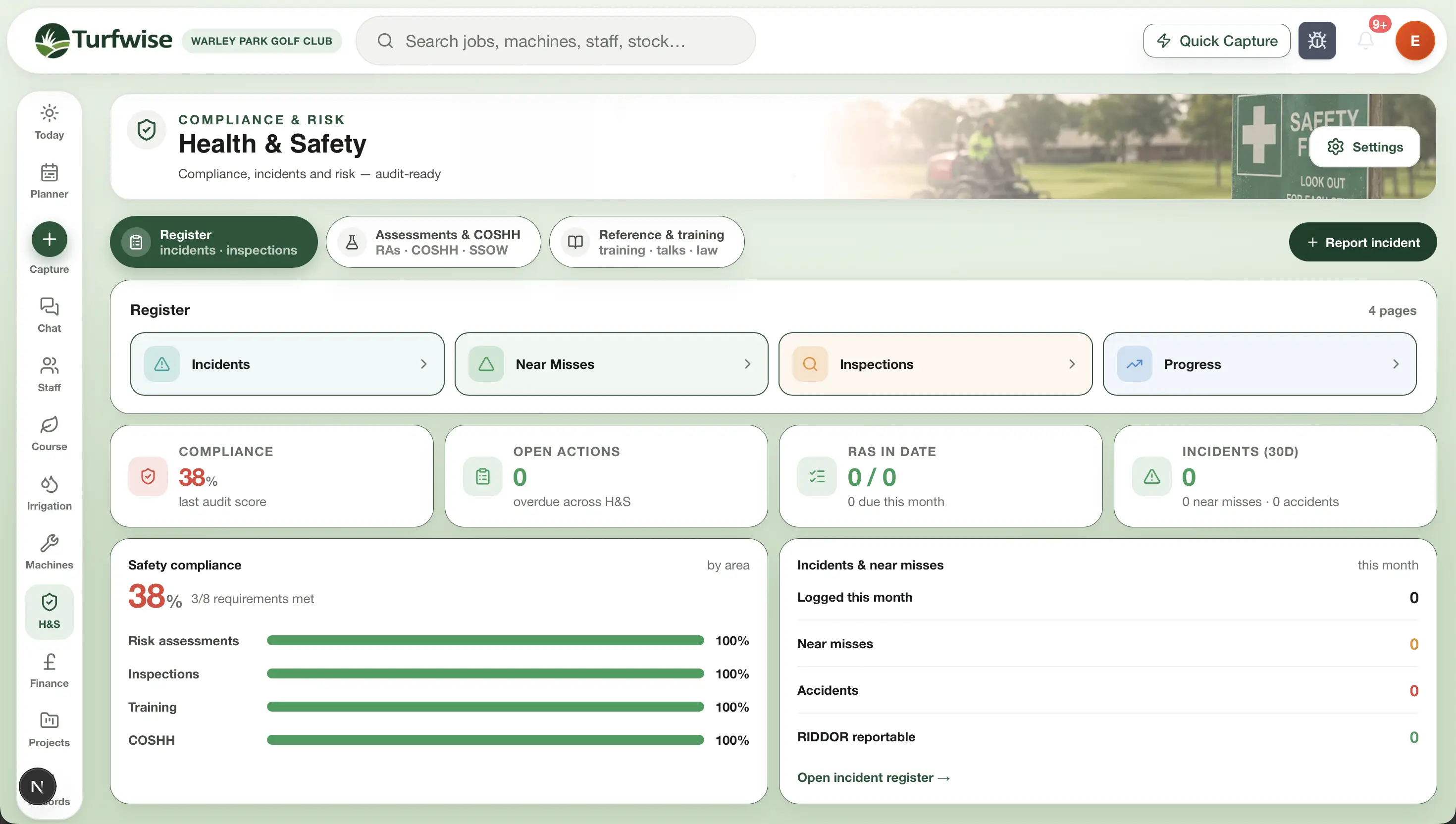Click '3/8 requirements met' text
1456x824 pixels.
pyautogui.click(x=253, y=599)
